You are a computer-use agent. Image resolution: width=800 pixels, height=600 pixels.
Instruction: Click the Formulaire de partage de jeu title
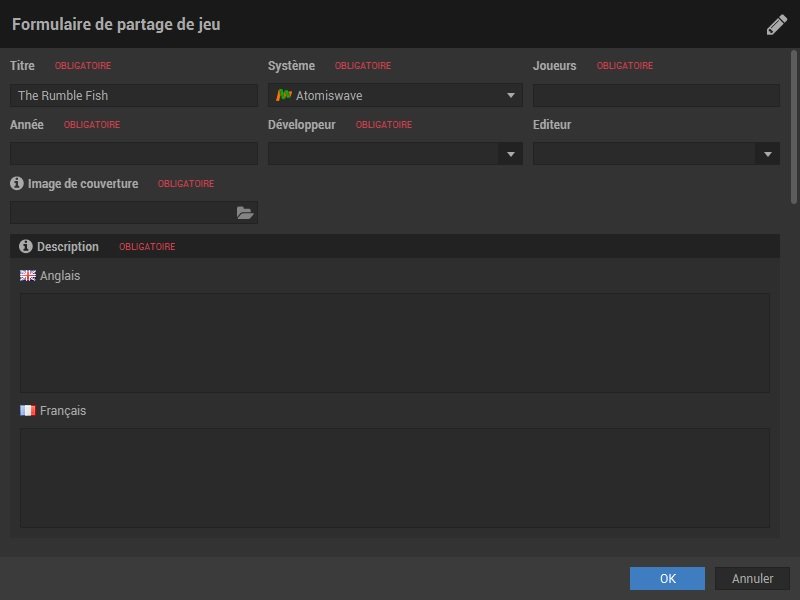click(x=116, y=24)
